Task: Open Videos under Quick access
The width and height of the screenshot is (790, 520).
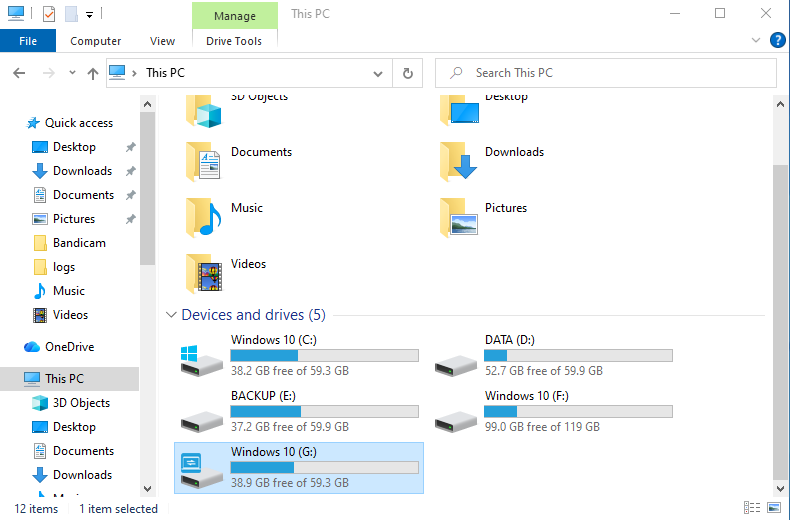Action: coord(71,315)
